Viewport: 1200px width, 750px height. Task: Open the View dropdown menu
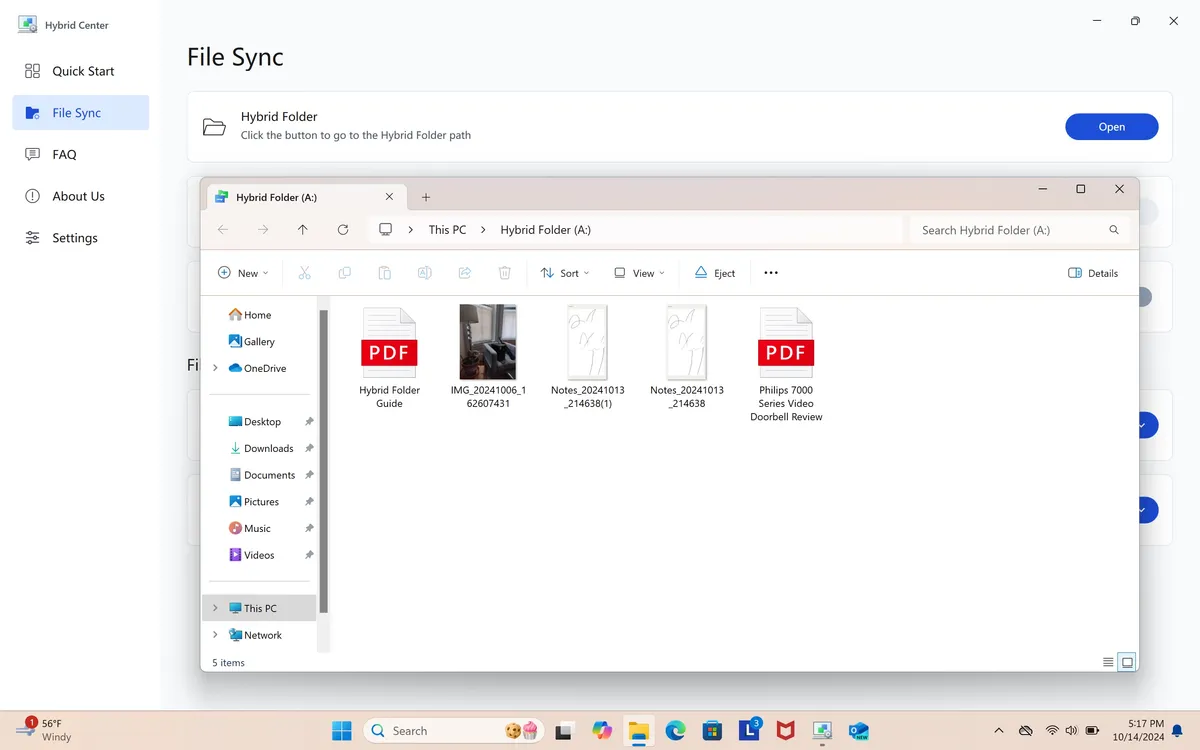[x=639, y=273]
